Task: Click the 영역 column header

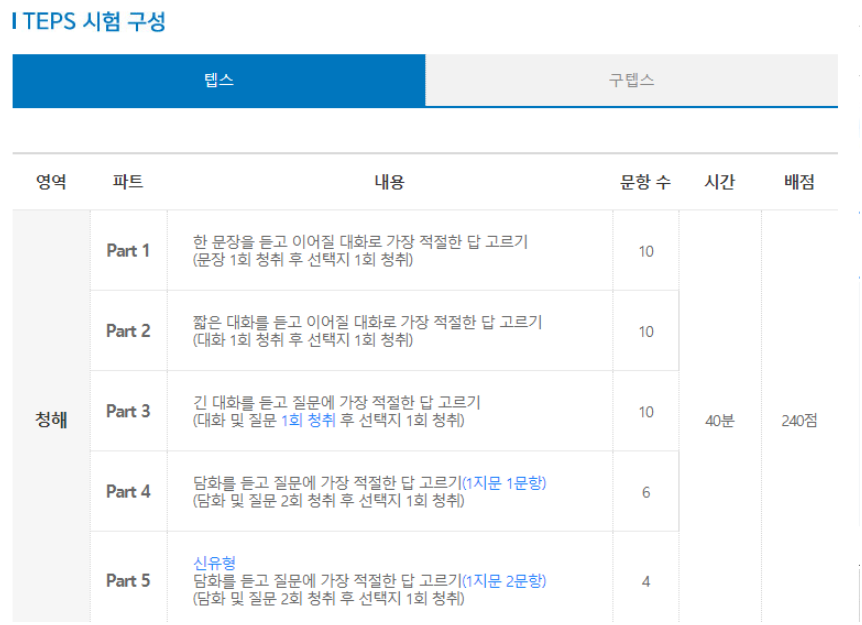Action: pos(51,181)
